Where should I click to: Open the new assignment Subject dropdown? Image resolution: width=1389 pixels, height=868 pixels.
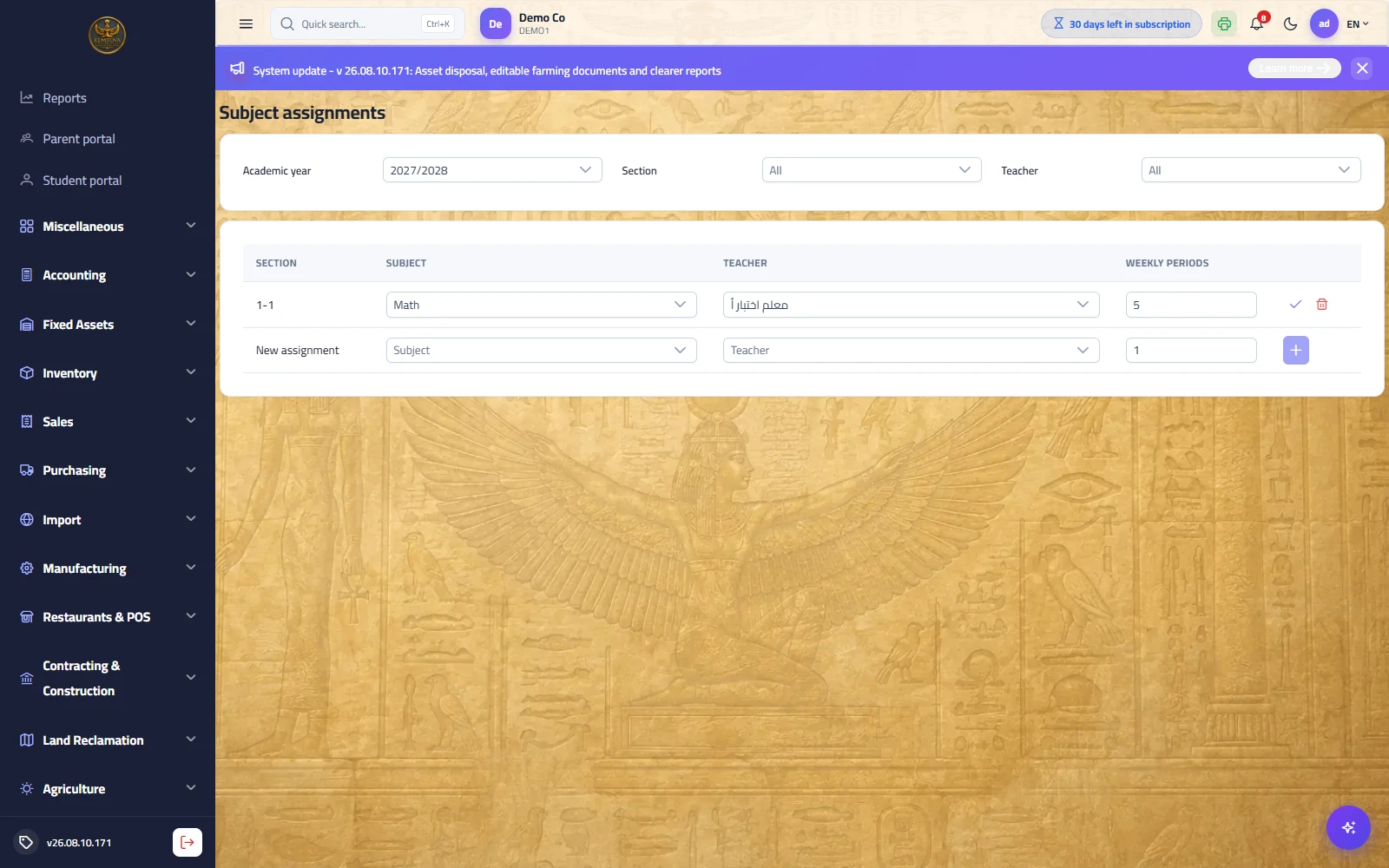coord(542,351)
